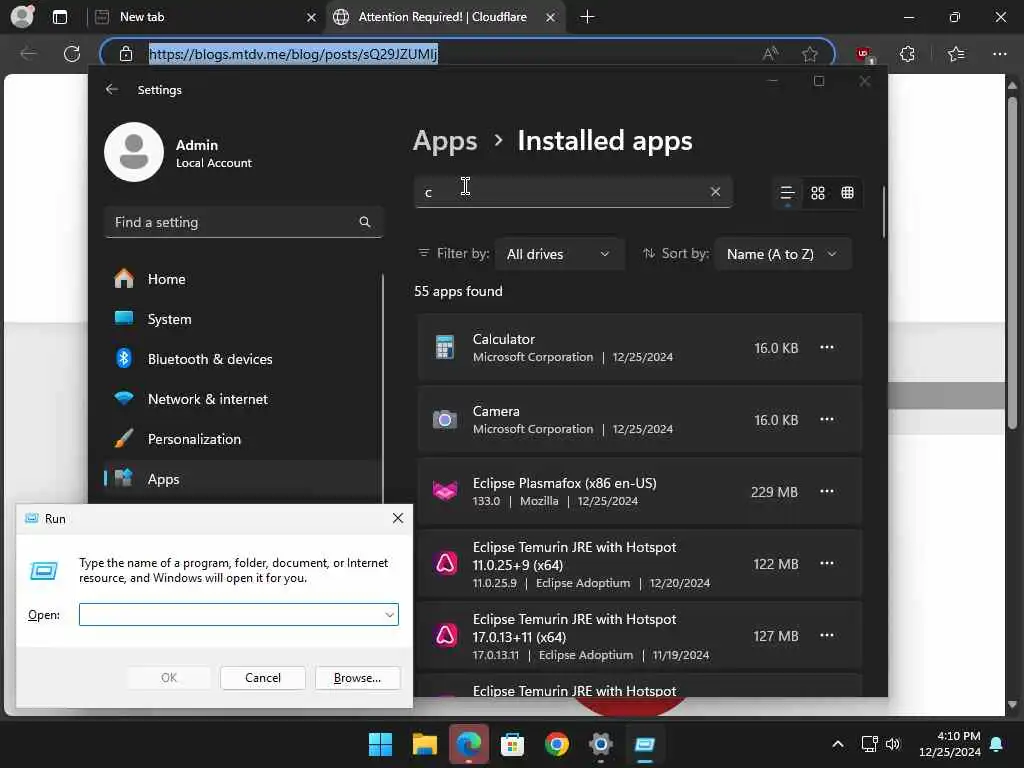The height and width of the screenshot is (768, 1024).
Task: Open the Sort by Name dropdown
Action: 782,254
